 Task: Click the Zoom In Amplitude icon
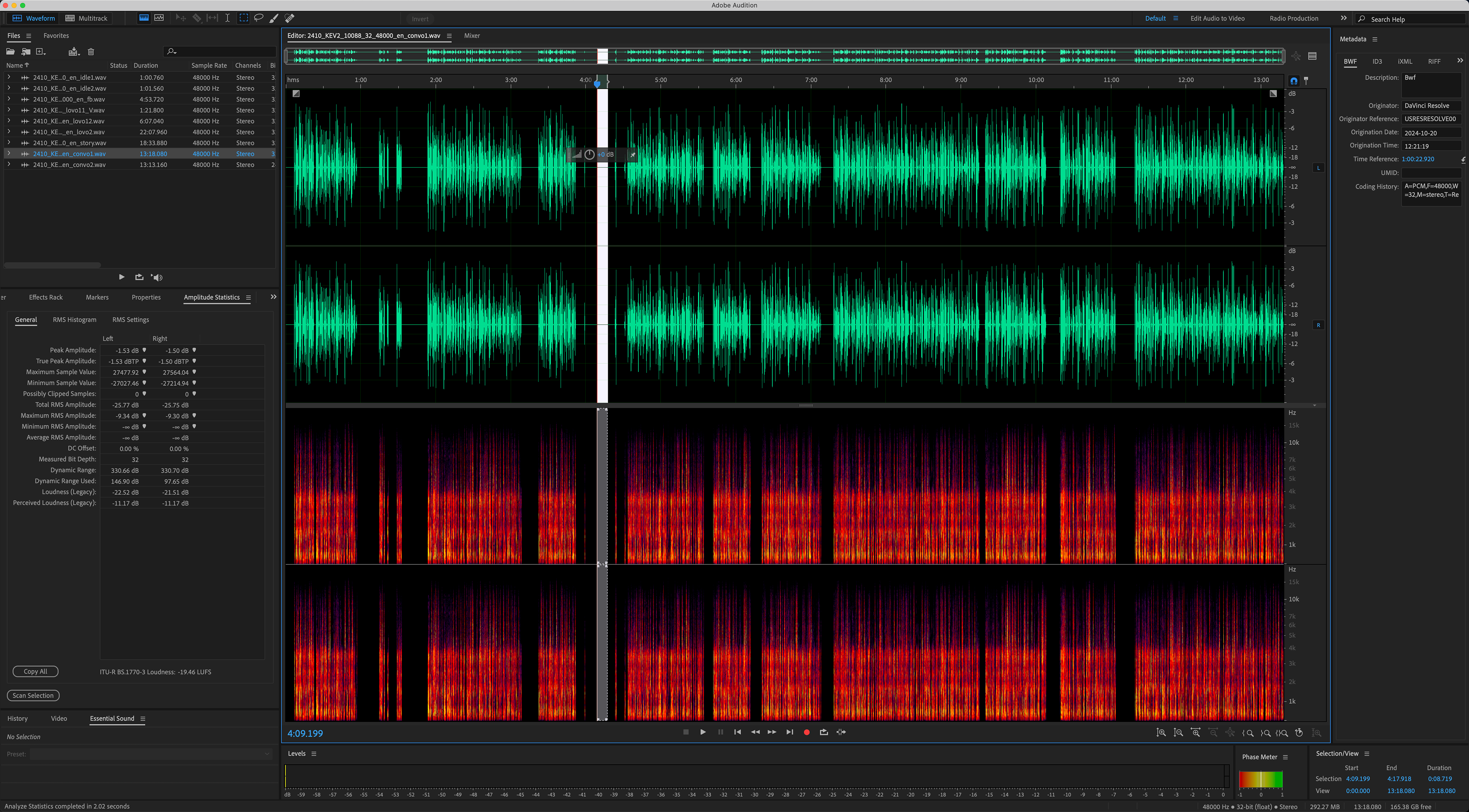1161,733
